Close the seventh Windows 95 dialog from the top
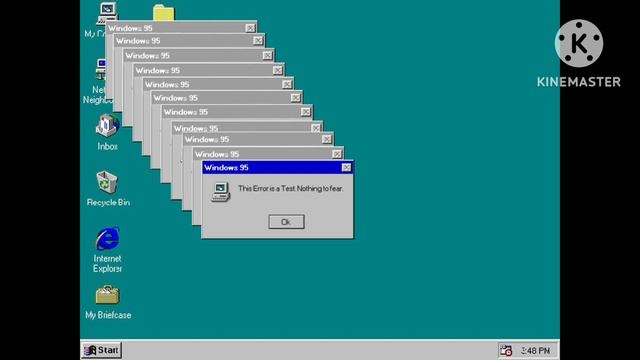Screen dimensions: 640x360 [306, 112]
